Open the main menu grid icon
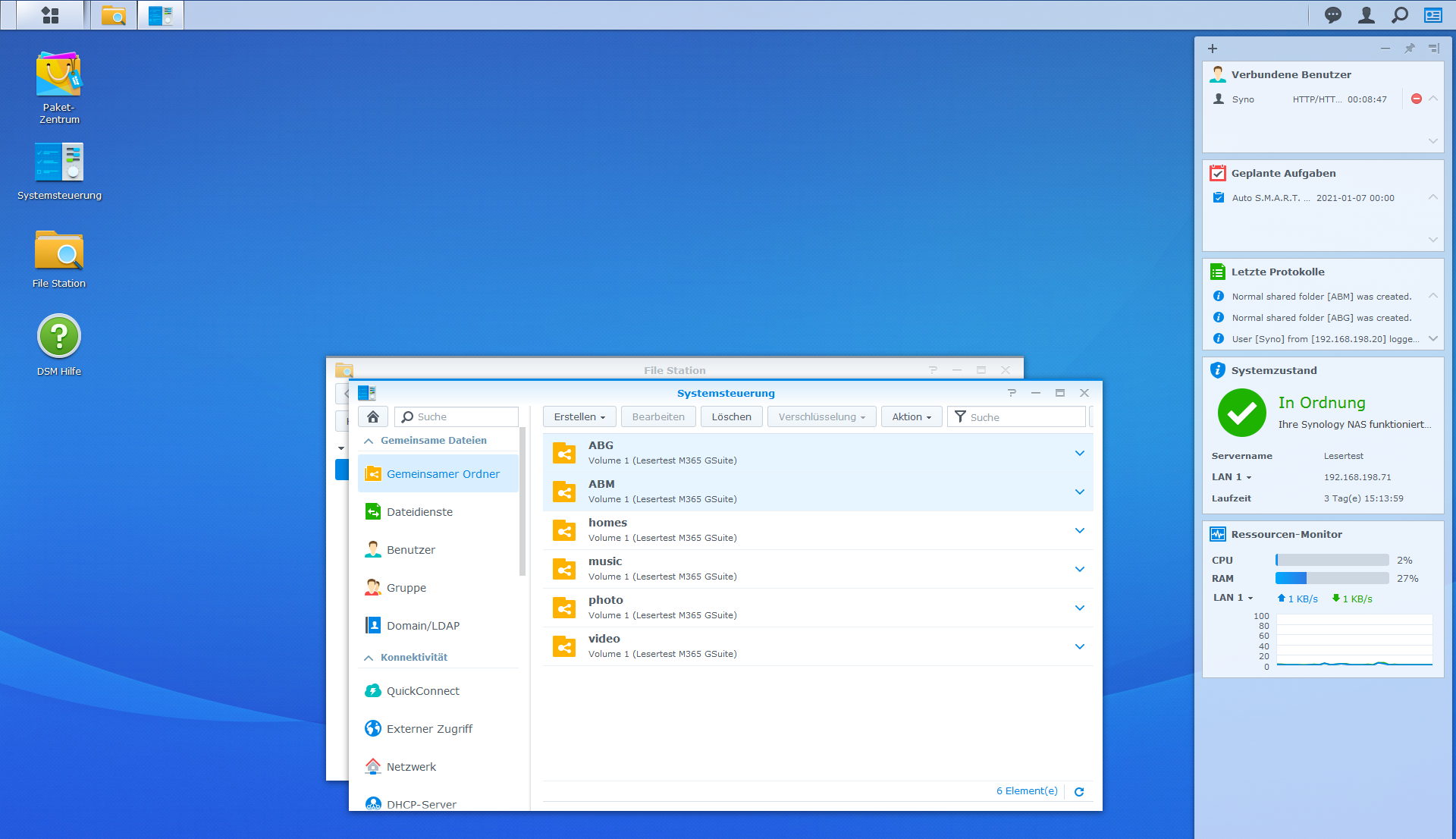Image resolution: width=1456 pixels, height=839 pixels. pos(50,15)
